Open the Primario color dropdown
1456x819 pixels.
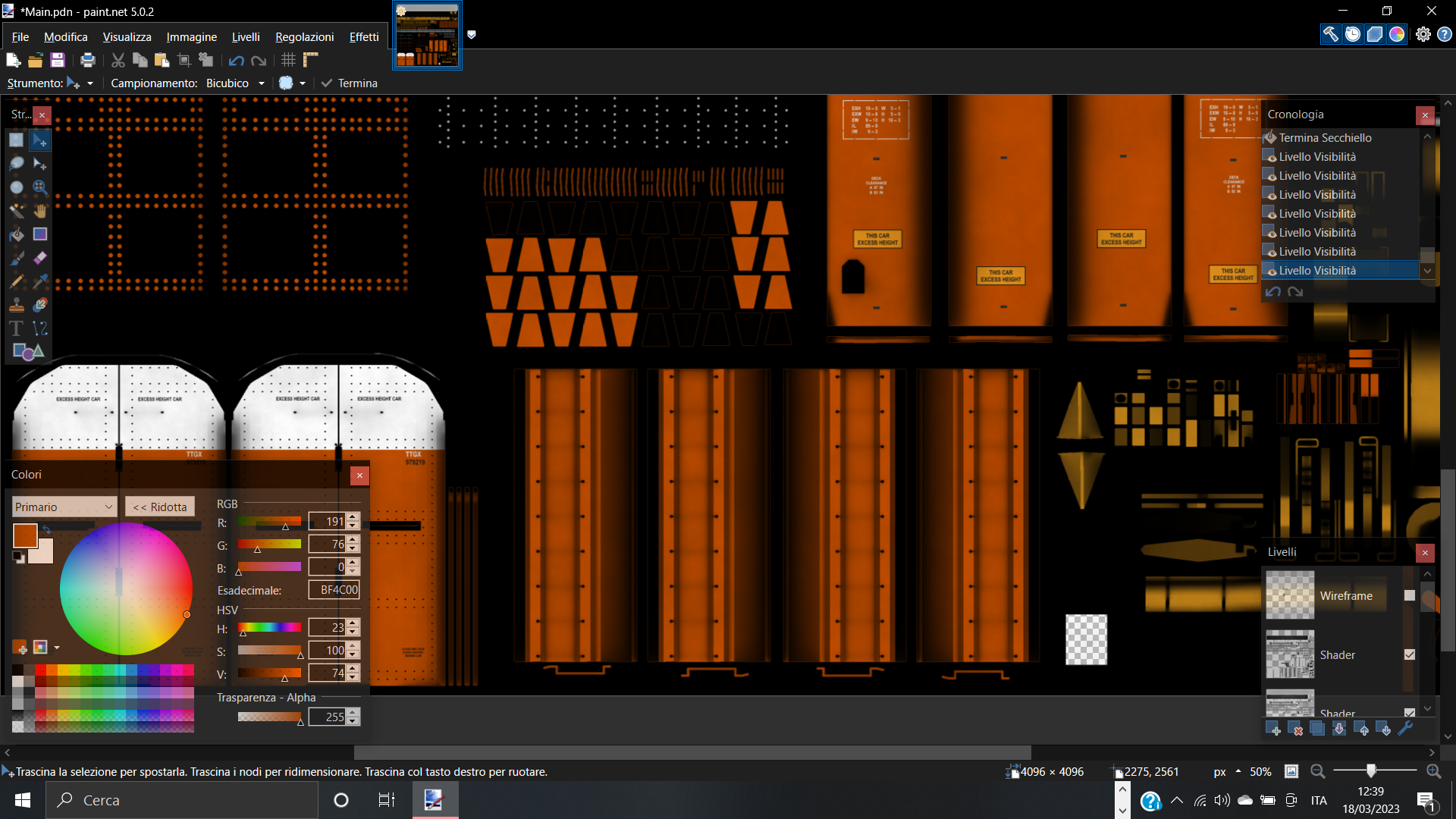pyautogui.click(x=64, y=507)
